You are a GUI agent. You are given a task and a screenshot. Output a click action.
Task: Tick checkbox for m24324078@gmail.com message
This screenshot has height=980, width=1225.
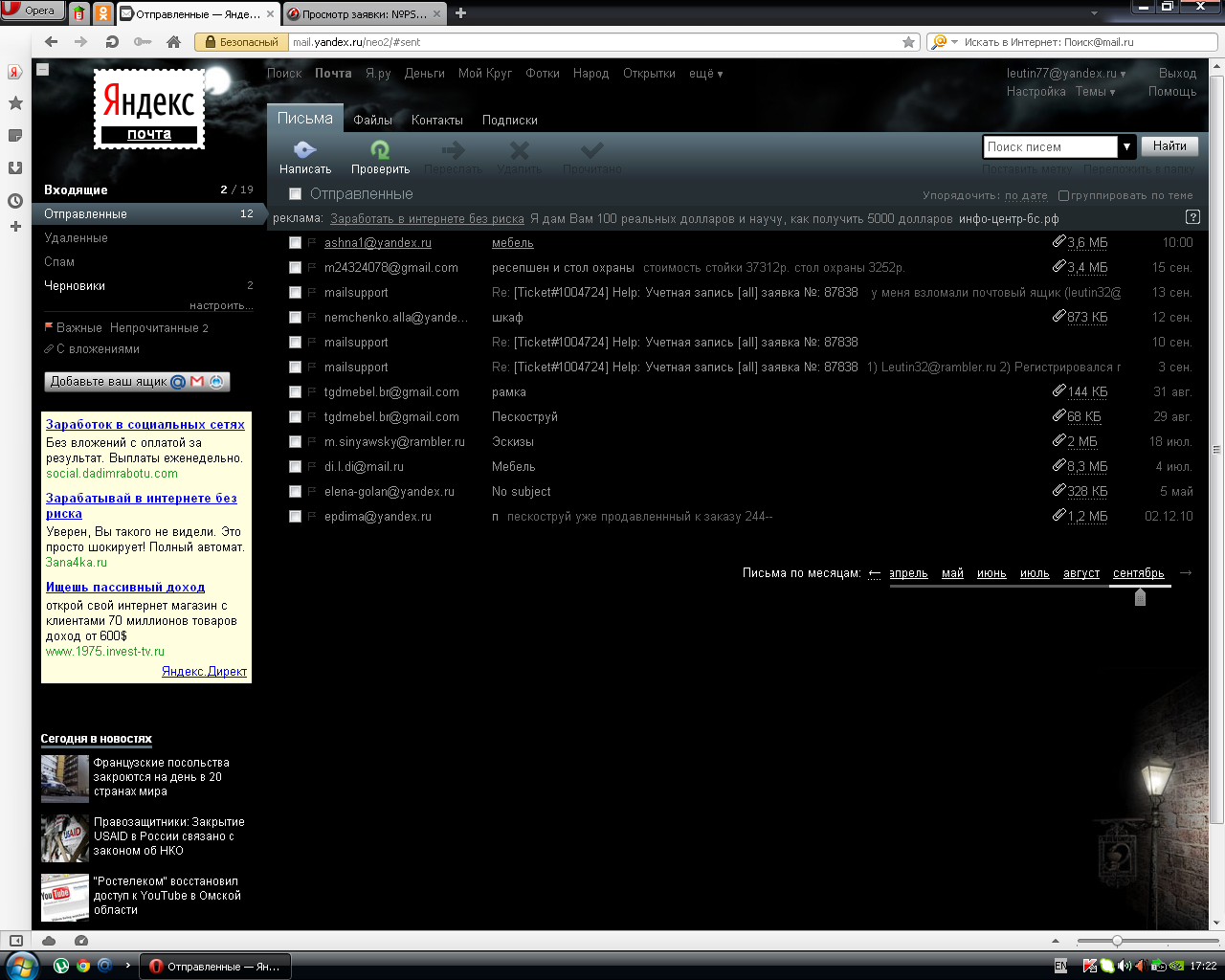295,268
